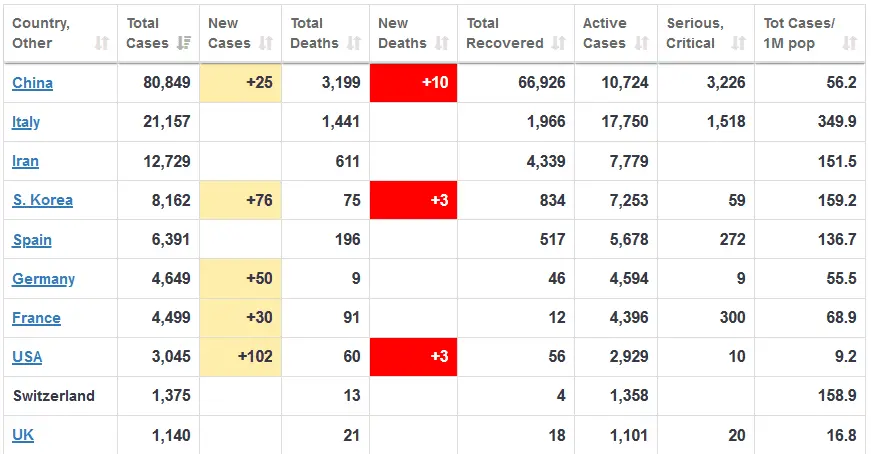Sort by Total Cases using sort icon
This screenshot has height=454, width=871.
tap(183, 43)
